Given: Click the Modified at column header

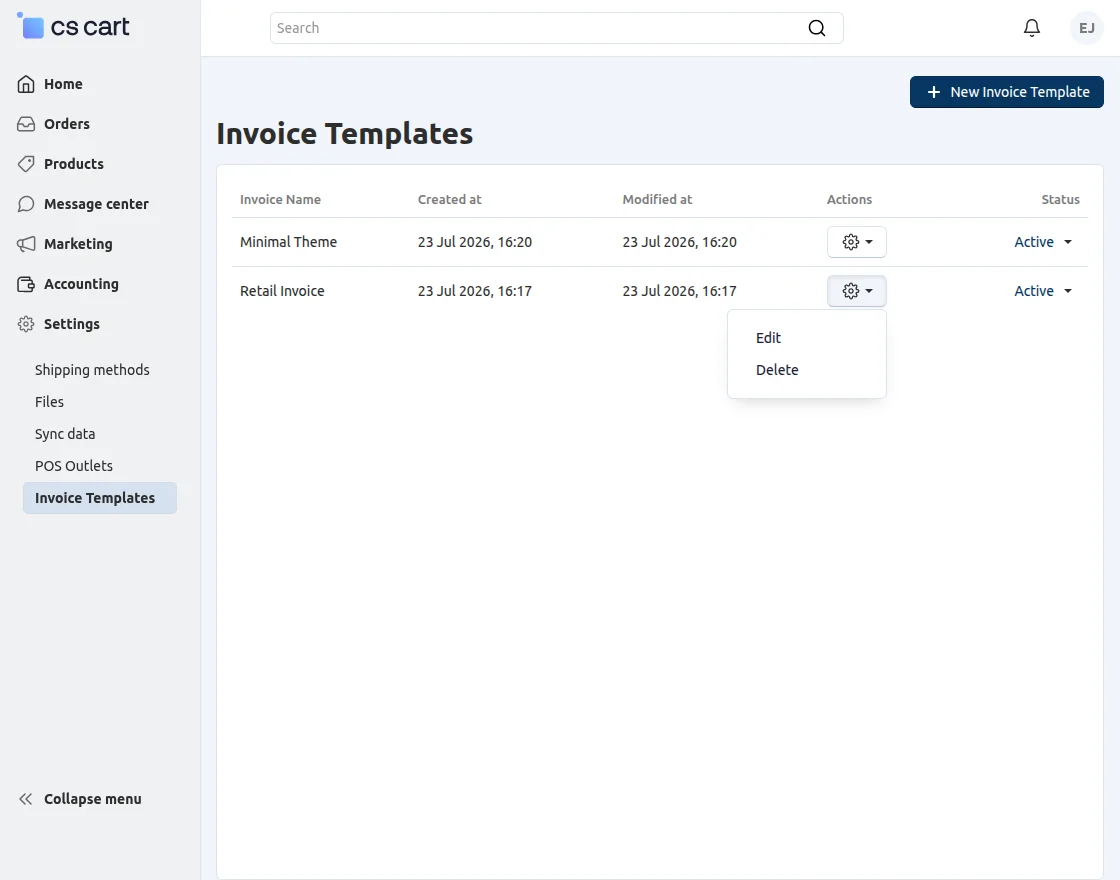Looking at the screenshot, I should 657,199.
